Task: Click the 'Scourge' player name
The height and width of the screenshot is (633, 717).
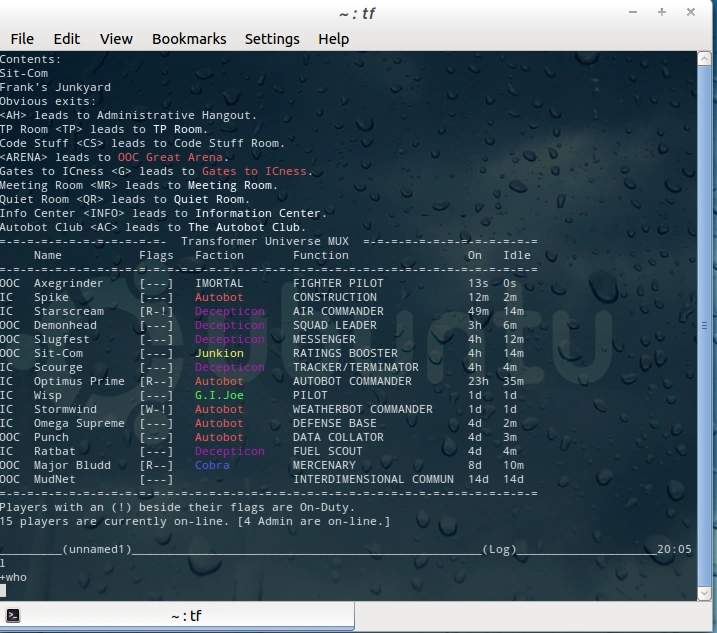Action: 58,367
